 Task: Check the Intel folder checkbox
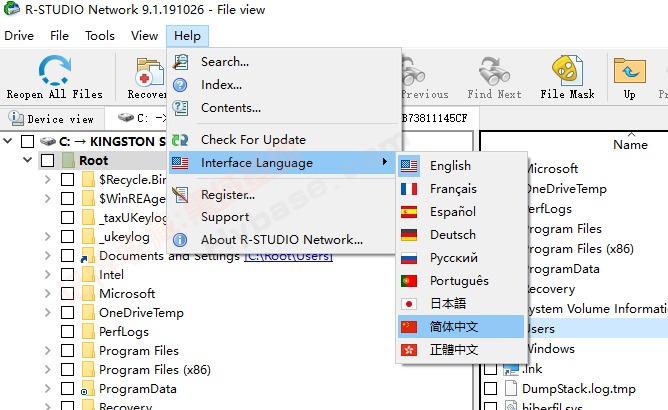pos(67,274)
